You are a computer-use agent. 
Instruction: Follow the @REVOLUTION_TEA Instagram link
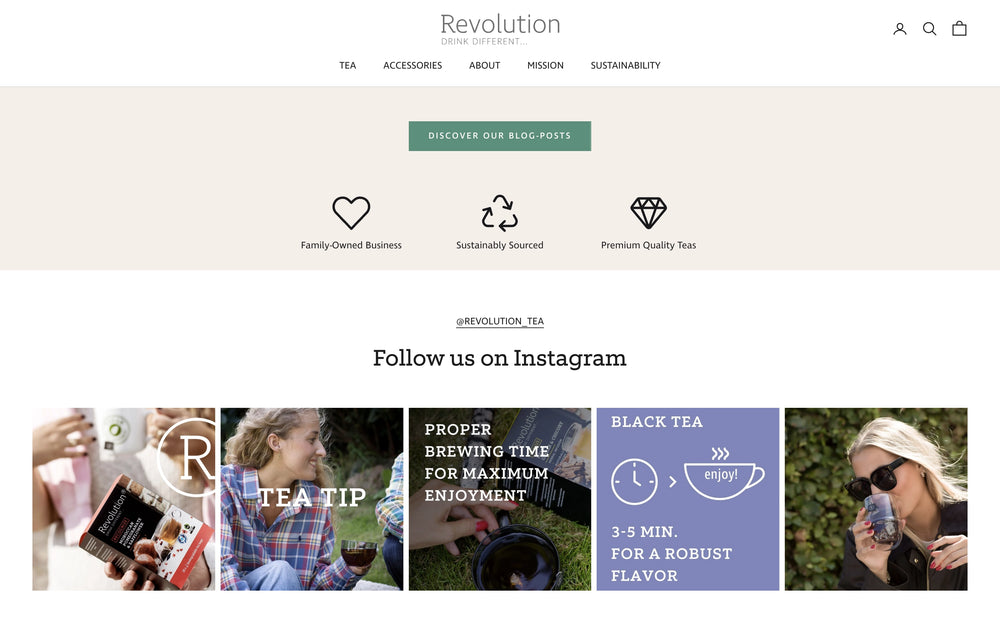pyautogui.click(x=500, y=321)
